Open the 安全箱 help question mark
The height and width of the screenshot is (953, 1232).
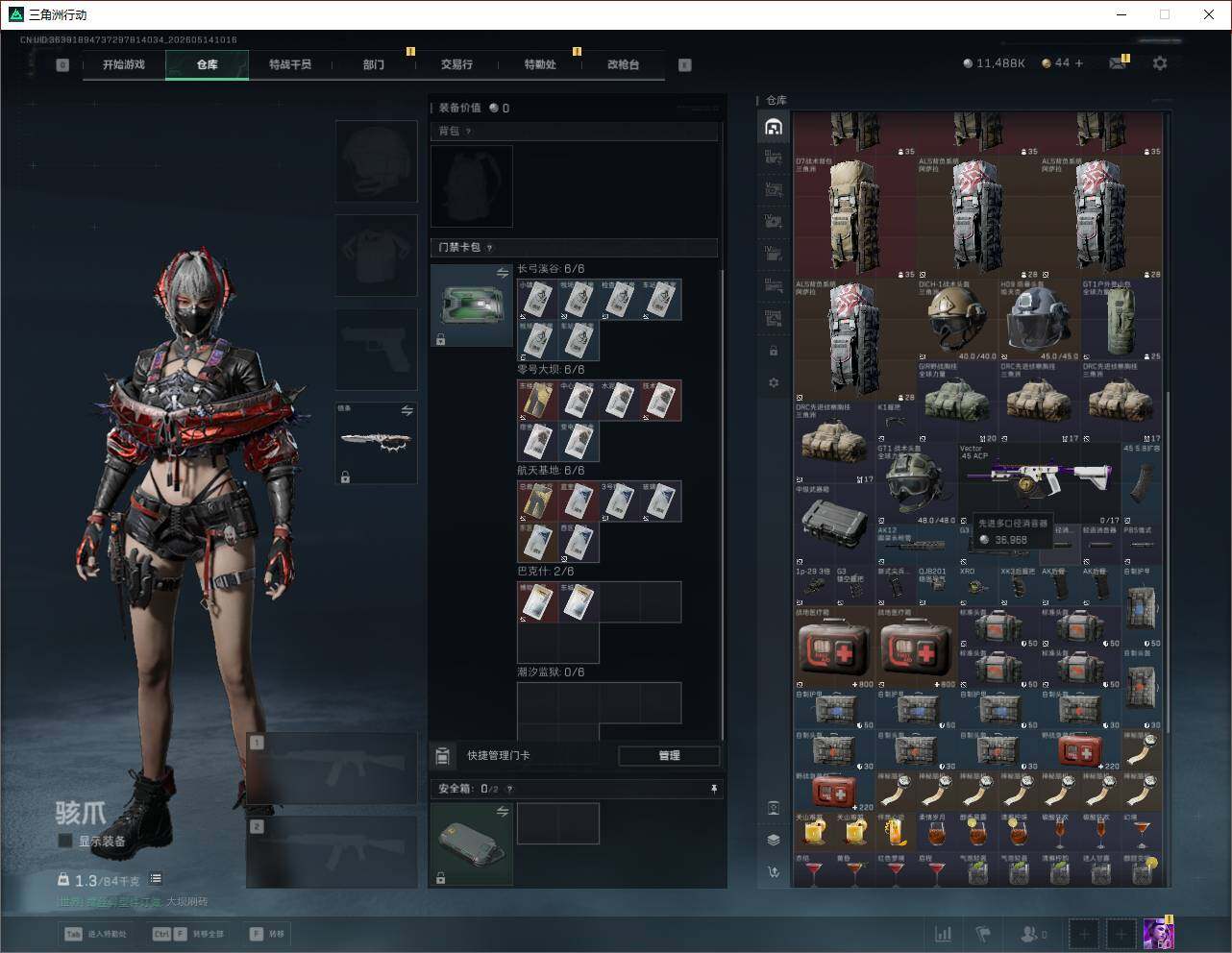[x=509, y=789]
